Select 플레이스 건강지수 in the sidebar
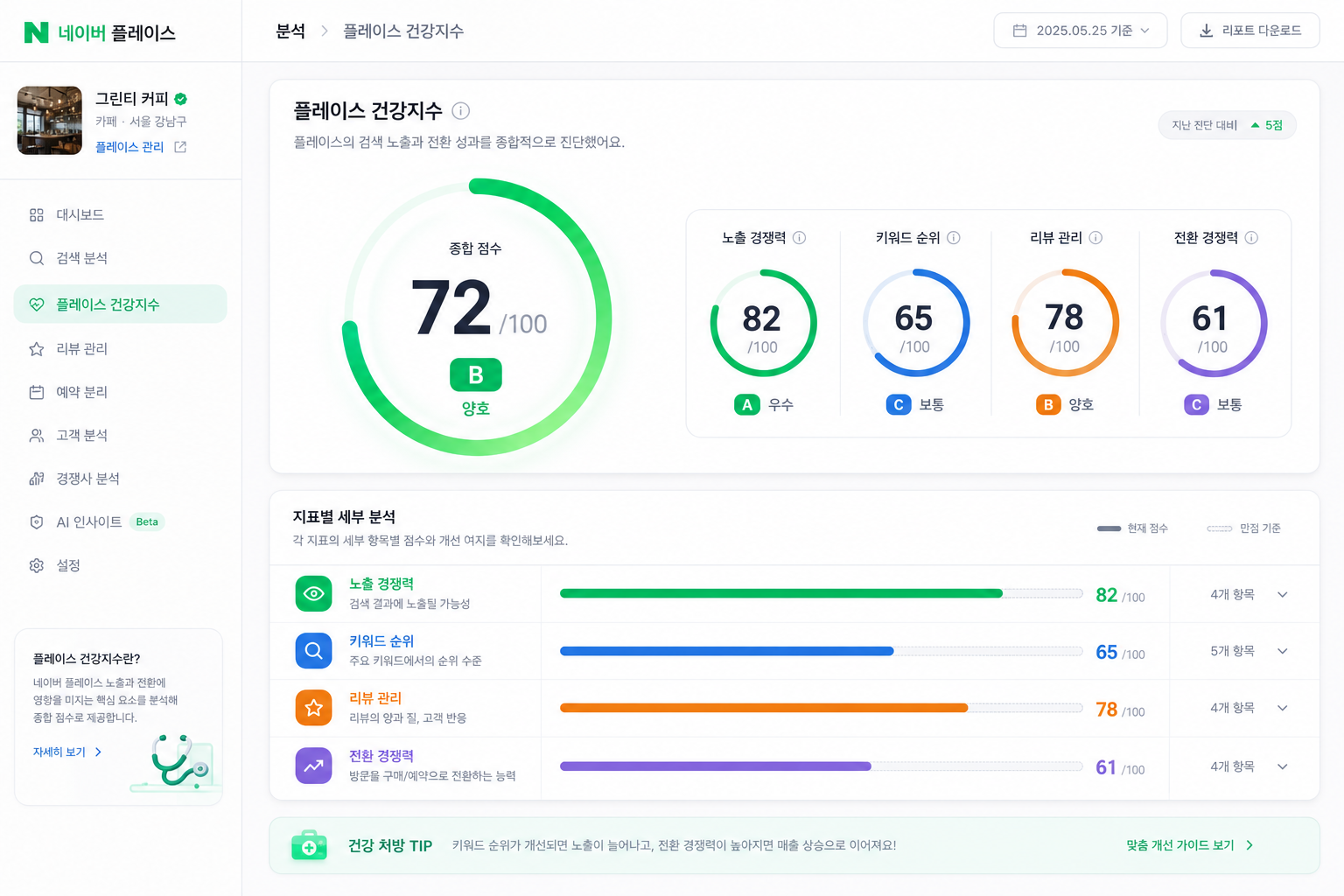1344x896 pixels. pyautogui.click(x=121, y=304)
